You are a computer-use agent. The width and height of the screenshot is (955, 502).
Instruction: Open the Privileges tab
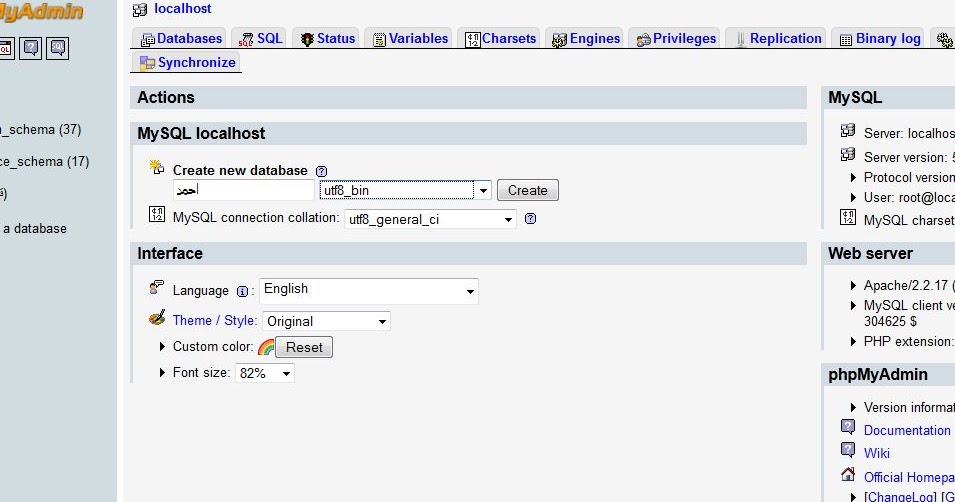676,38
